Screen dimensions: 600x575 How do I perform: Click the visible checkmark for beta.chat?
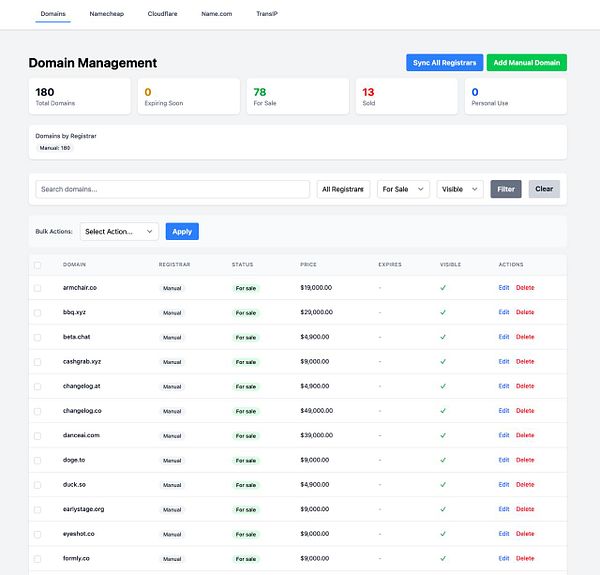pos(443,337)
